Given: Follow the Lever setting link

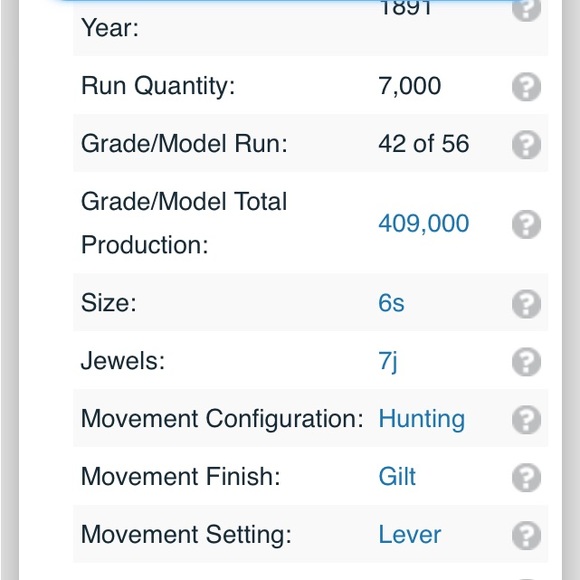Looking at the screenshot, I should click(x=409, y=535).
